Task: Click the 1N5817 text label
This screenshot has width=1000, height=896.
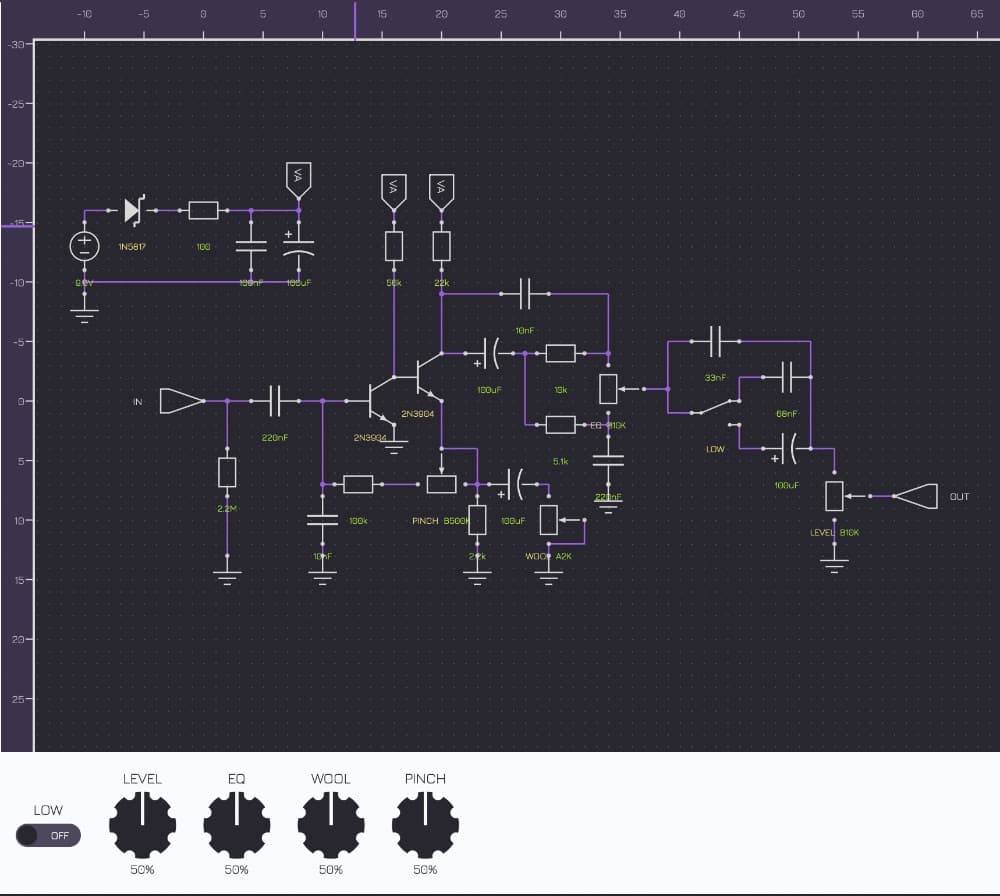Action: (x=132, y=247)
